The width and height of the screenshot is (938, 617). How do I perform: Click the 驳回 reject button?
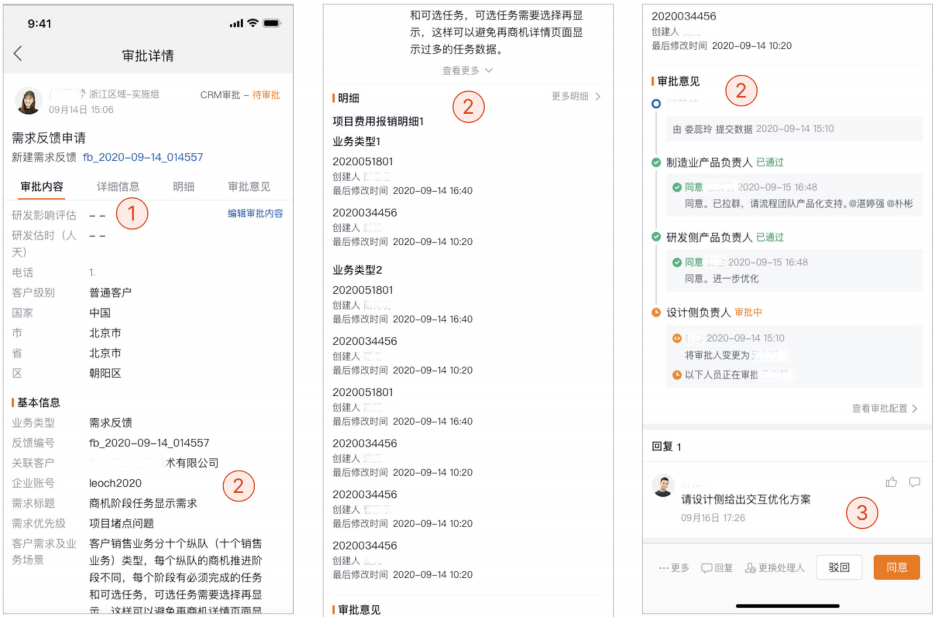click(x=839, y=567)
